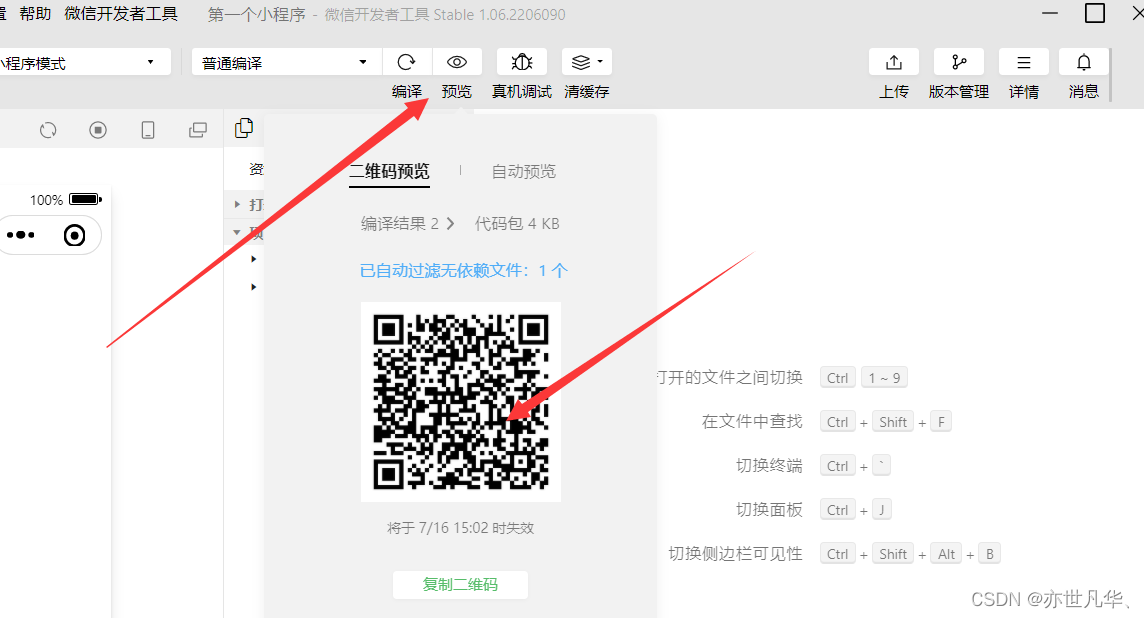Image resolution: width=1144 pixels, height=618 pixels.
Task: Click the 复制二维码 button
Action: 460,584
